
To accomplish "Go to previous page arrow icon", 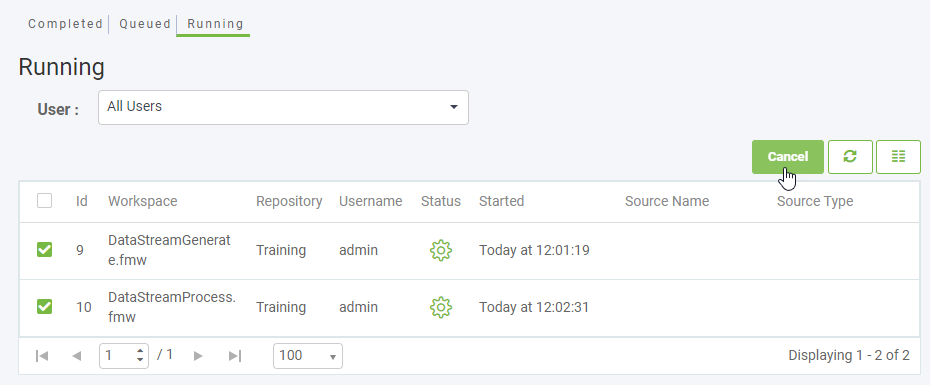I will 77,355.
